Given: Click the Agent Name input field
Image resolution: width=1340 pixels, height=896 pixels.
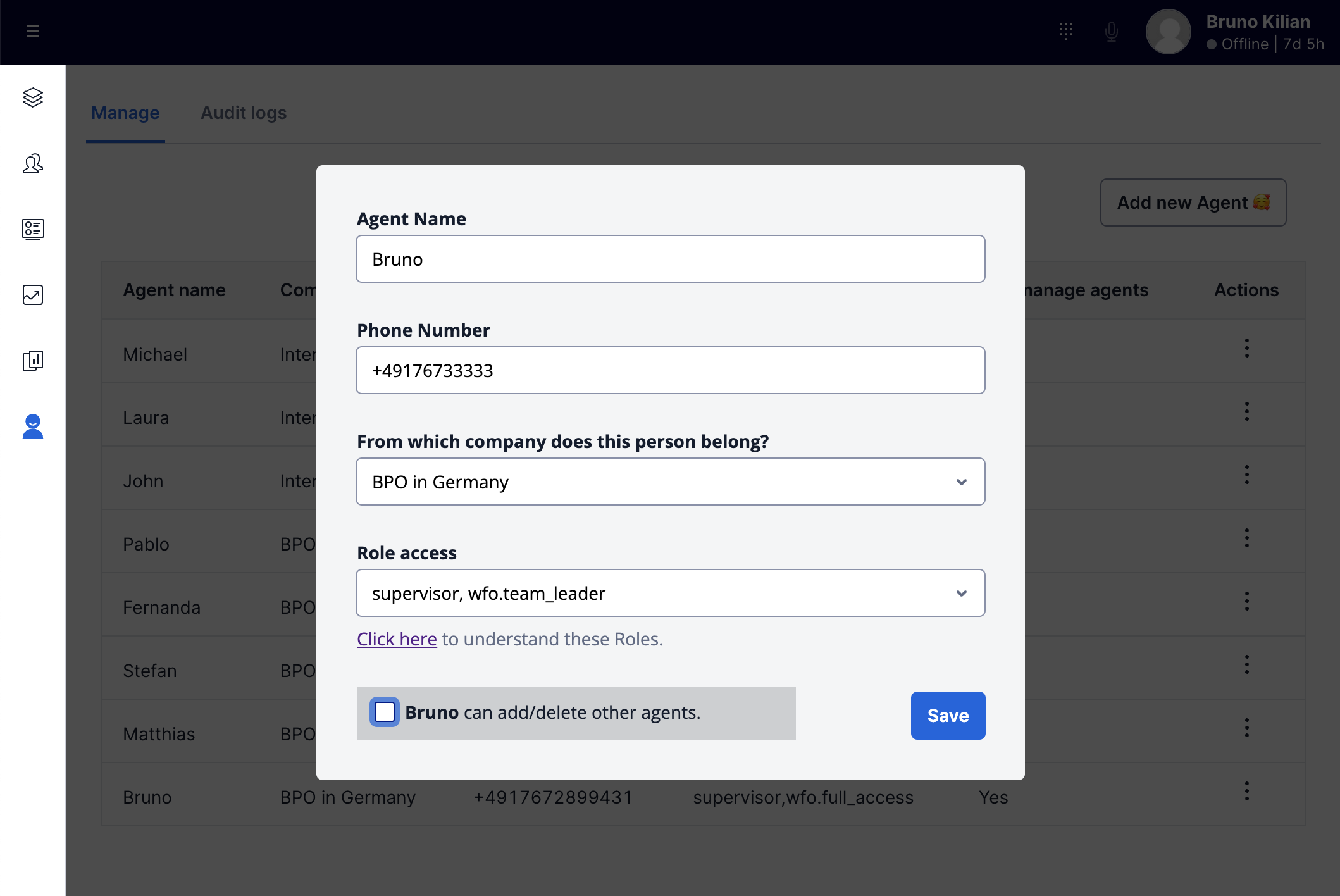Looking at the screenshot, I should point(670,259).
